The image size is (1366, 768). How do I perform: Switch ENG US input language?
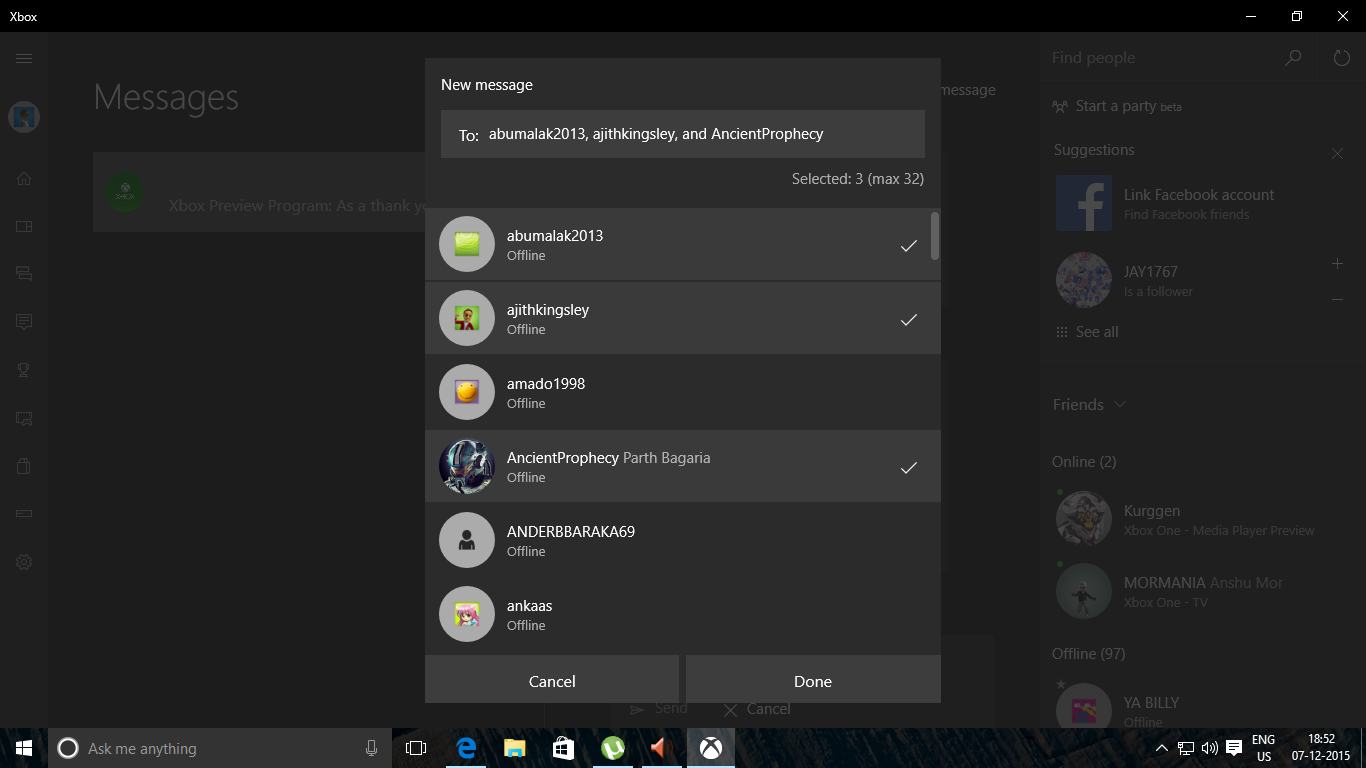coord(1264,748)
